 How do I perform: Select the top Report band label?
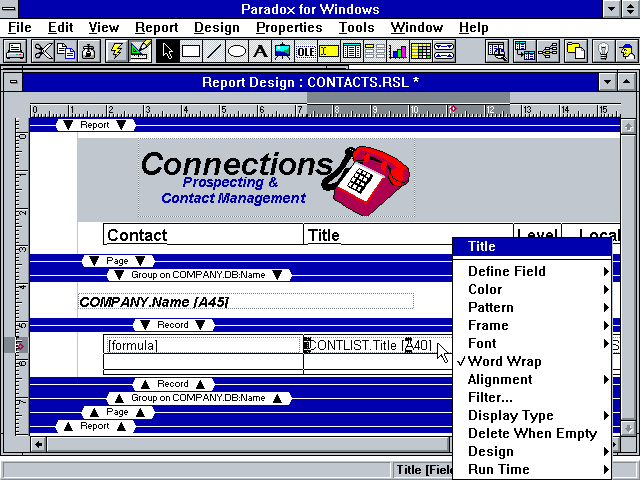pyautogui.click(x=95, y=125)
